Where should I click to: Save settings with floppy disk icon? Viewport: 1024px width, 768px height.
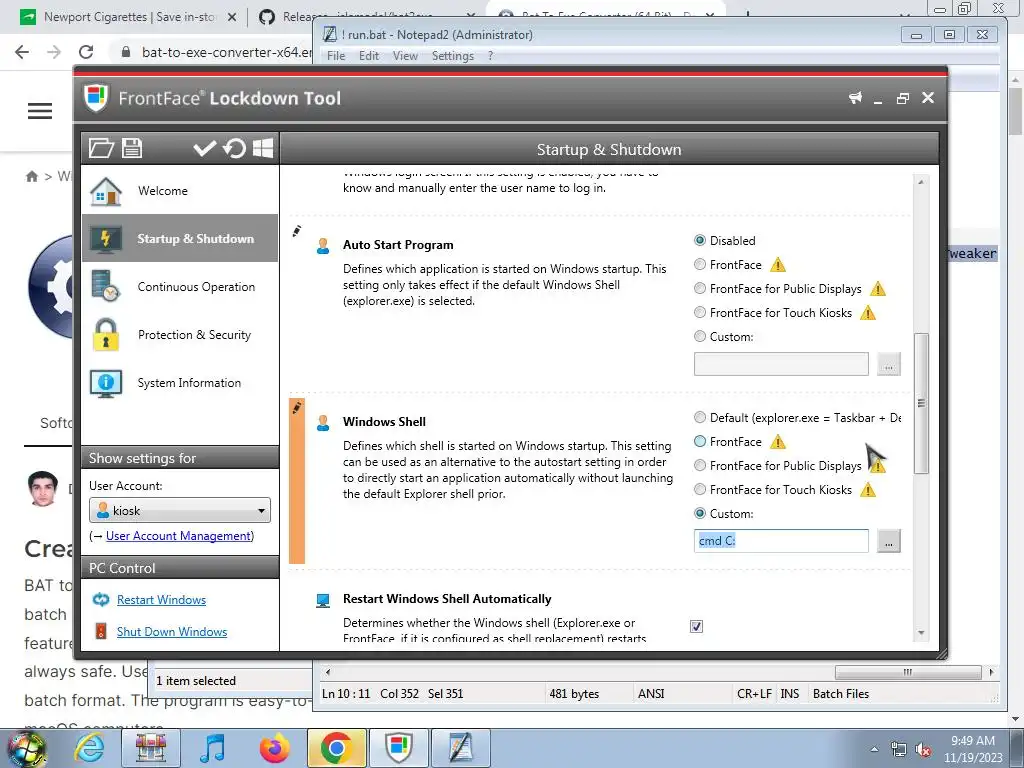(132, 148)
